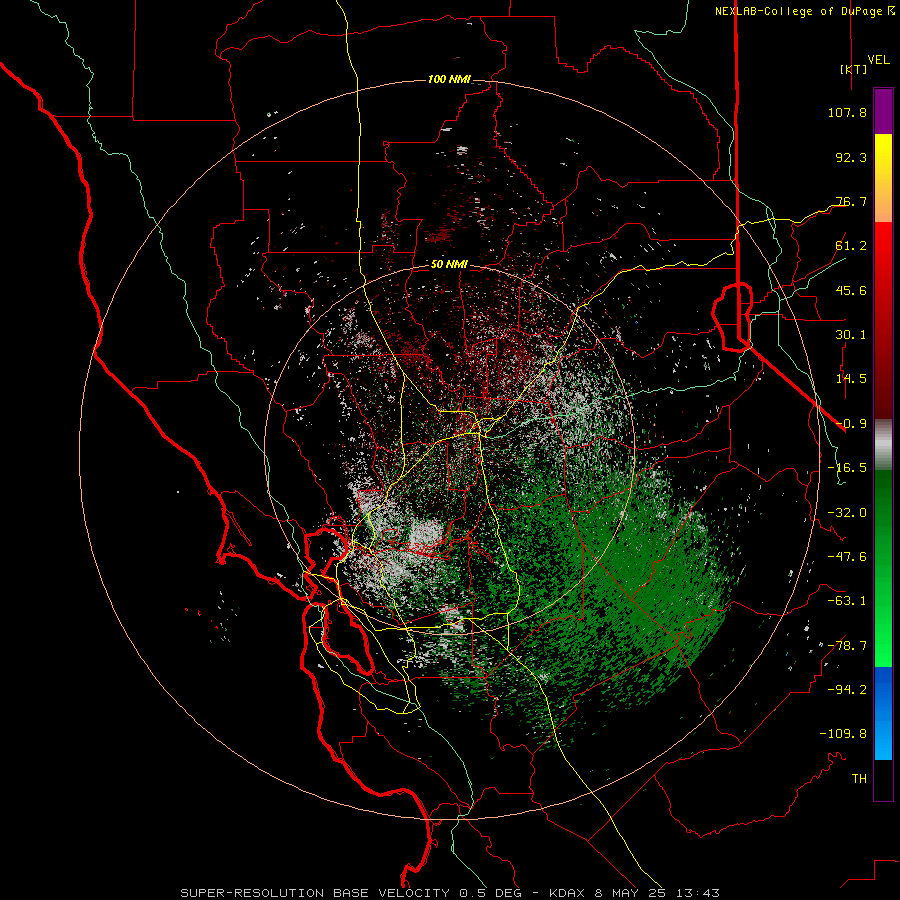This screenshot has width=900, height=900.
Task: Click the 50 NMI range ring label
Action: pyautogui.click(x=449, y=265)
